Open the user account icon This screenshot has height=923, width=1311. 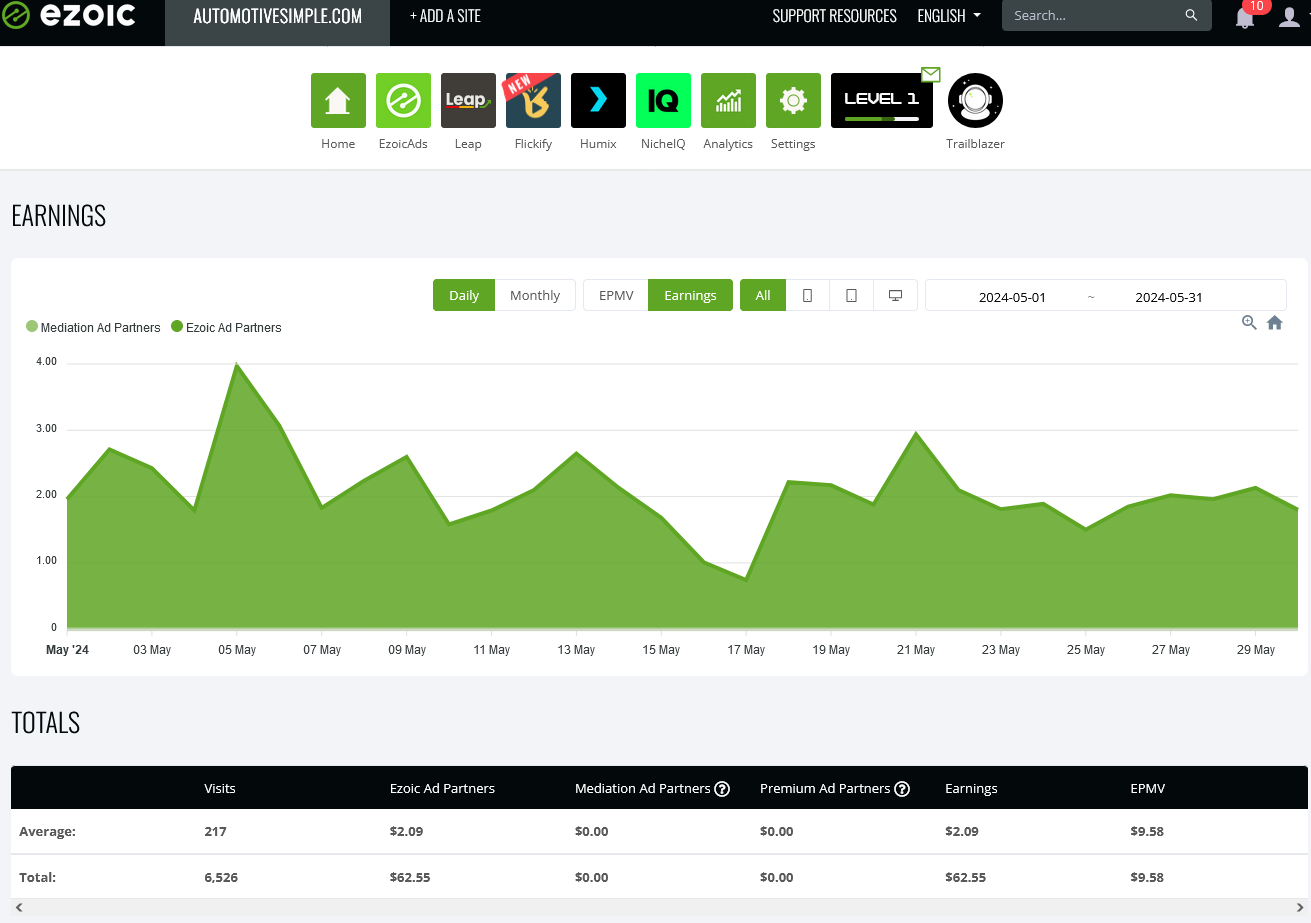[x=1289, y=16]
